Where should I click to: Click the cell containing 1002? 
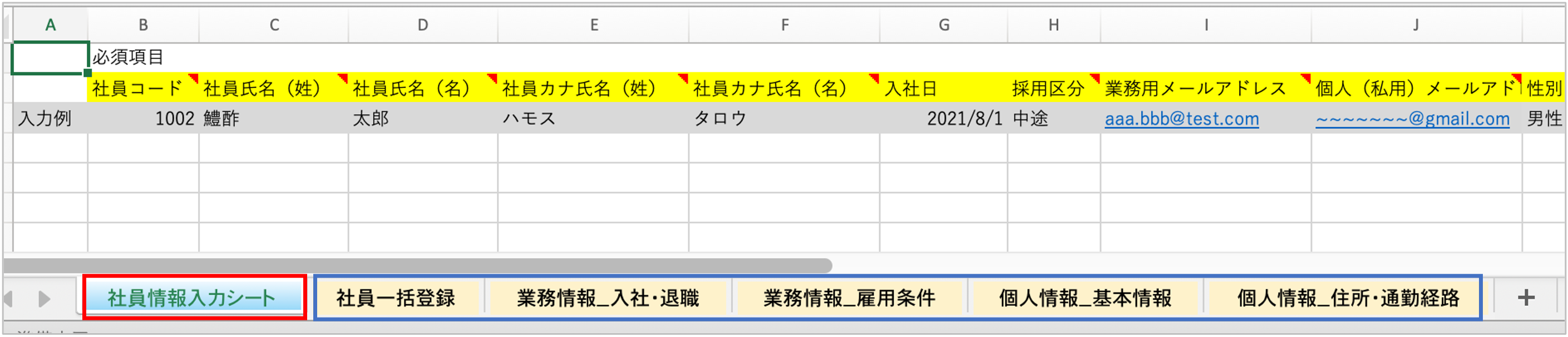coord(144,119)
